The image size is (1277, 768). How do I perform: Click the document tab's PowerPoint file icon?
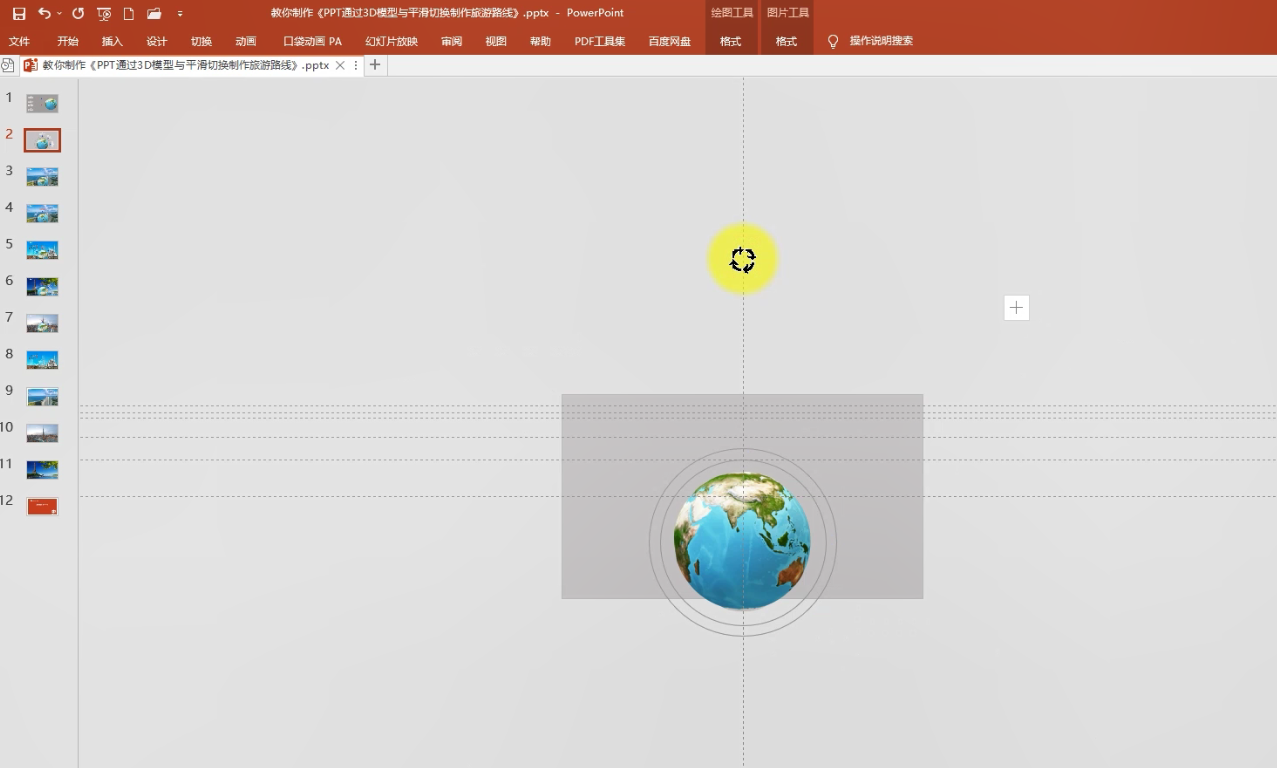point(30,65)
